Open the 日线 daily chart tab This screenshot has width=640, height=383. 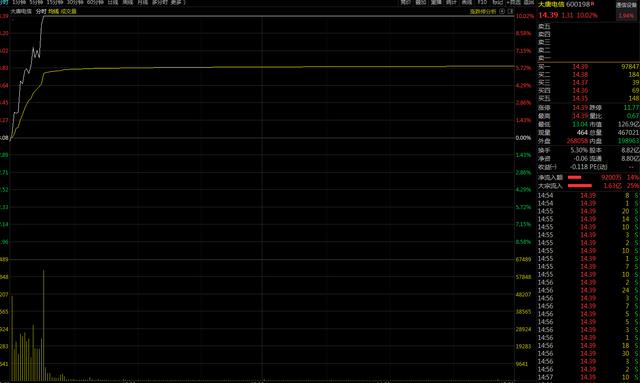[x=113, y=2]
